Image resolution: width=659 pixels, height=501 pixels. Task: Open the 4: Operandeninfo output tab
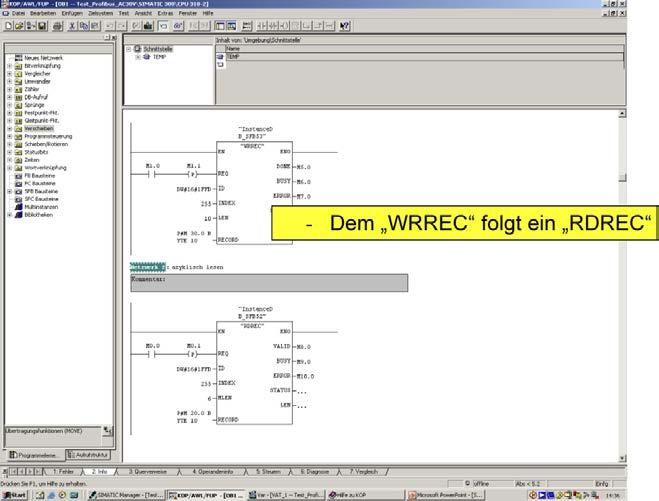(212, 472)
